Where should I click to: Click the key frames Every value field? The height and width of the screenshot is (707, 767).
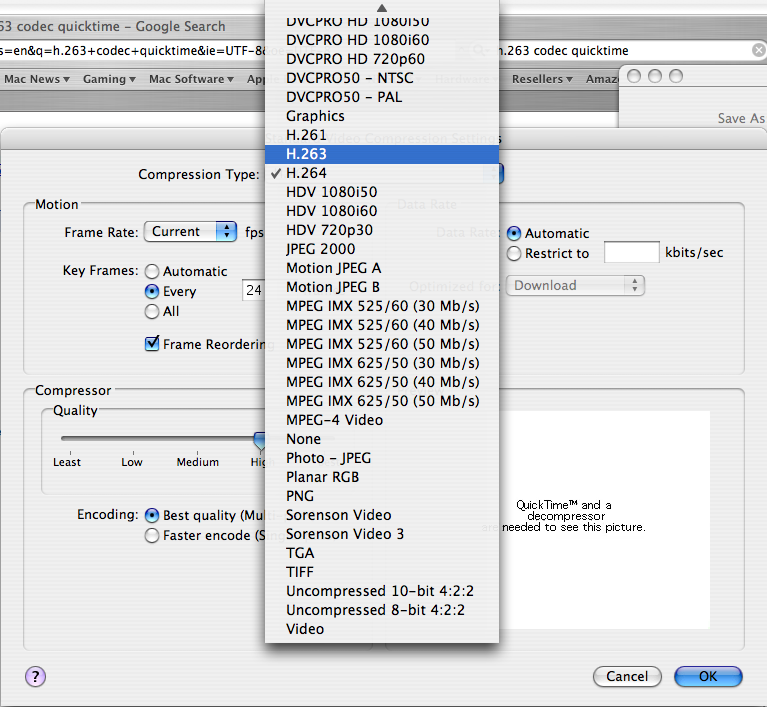(x=254, y=290)
